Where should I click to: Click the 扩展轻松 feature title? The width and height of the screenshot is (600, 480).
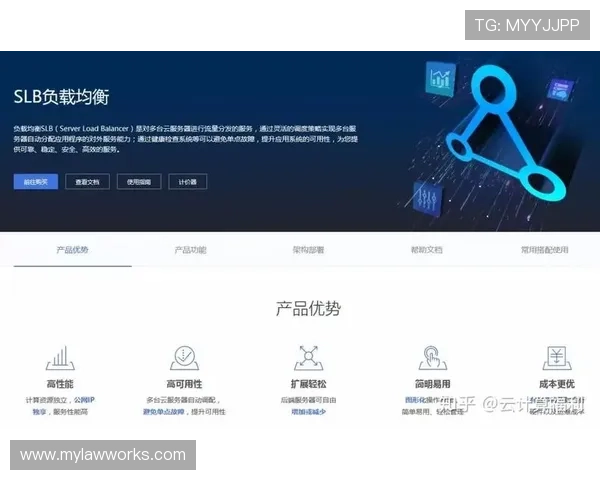[308, 384]
